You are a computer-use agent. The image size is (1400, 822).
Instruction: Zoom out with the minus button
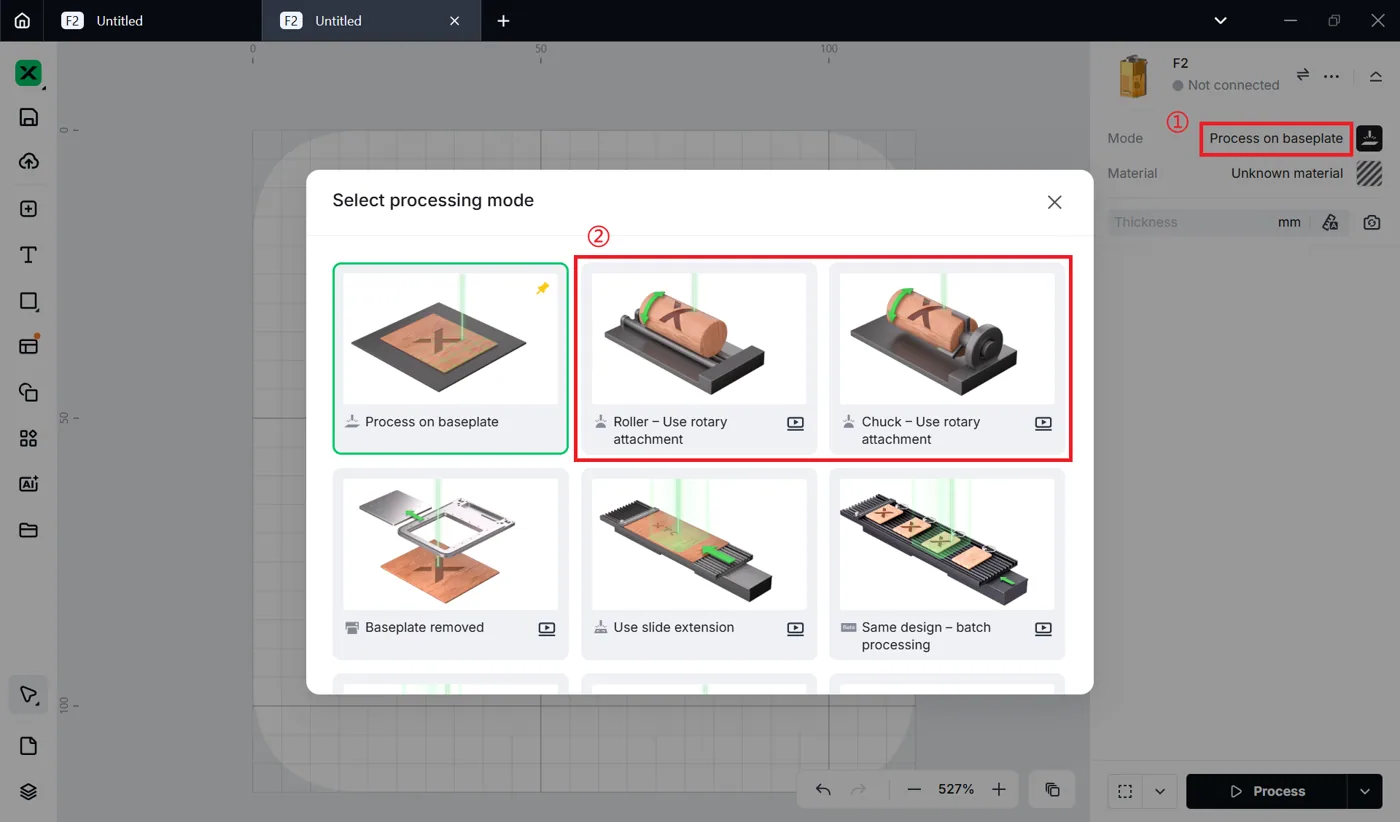(914, 790)
